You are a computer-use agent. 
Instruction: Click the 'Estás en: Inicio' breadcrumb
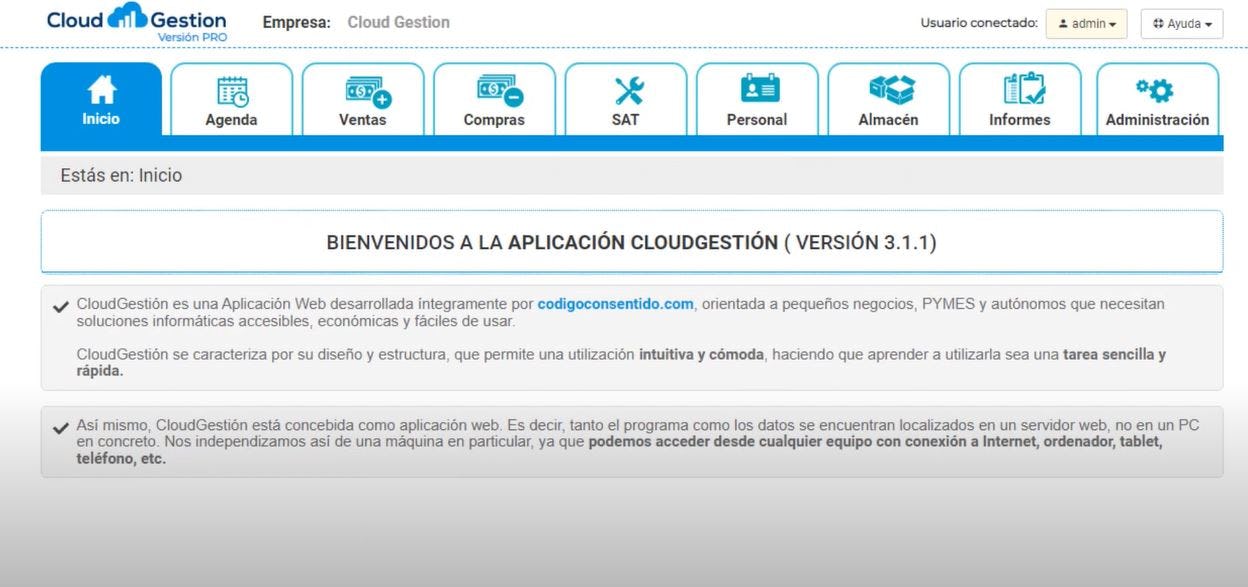click(x=121, y=176)
